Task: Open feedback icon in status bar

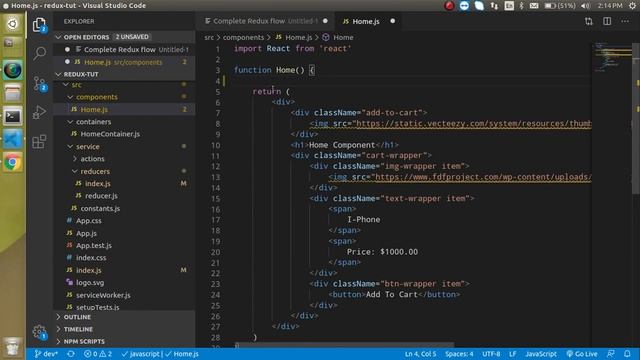Action: [611, 354]
